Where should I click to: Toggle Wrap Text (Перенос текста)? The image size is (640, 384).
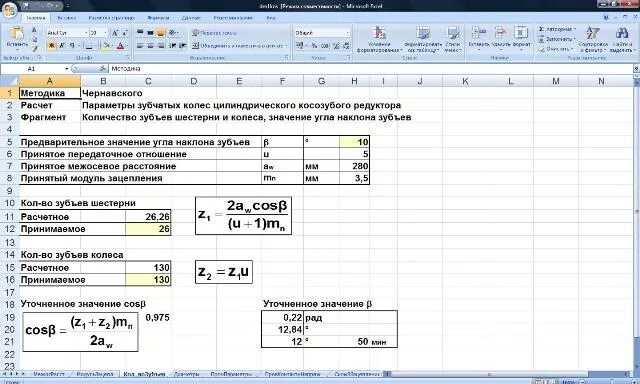pyautogui.click(x=215, y=33)
